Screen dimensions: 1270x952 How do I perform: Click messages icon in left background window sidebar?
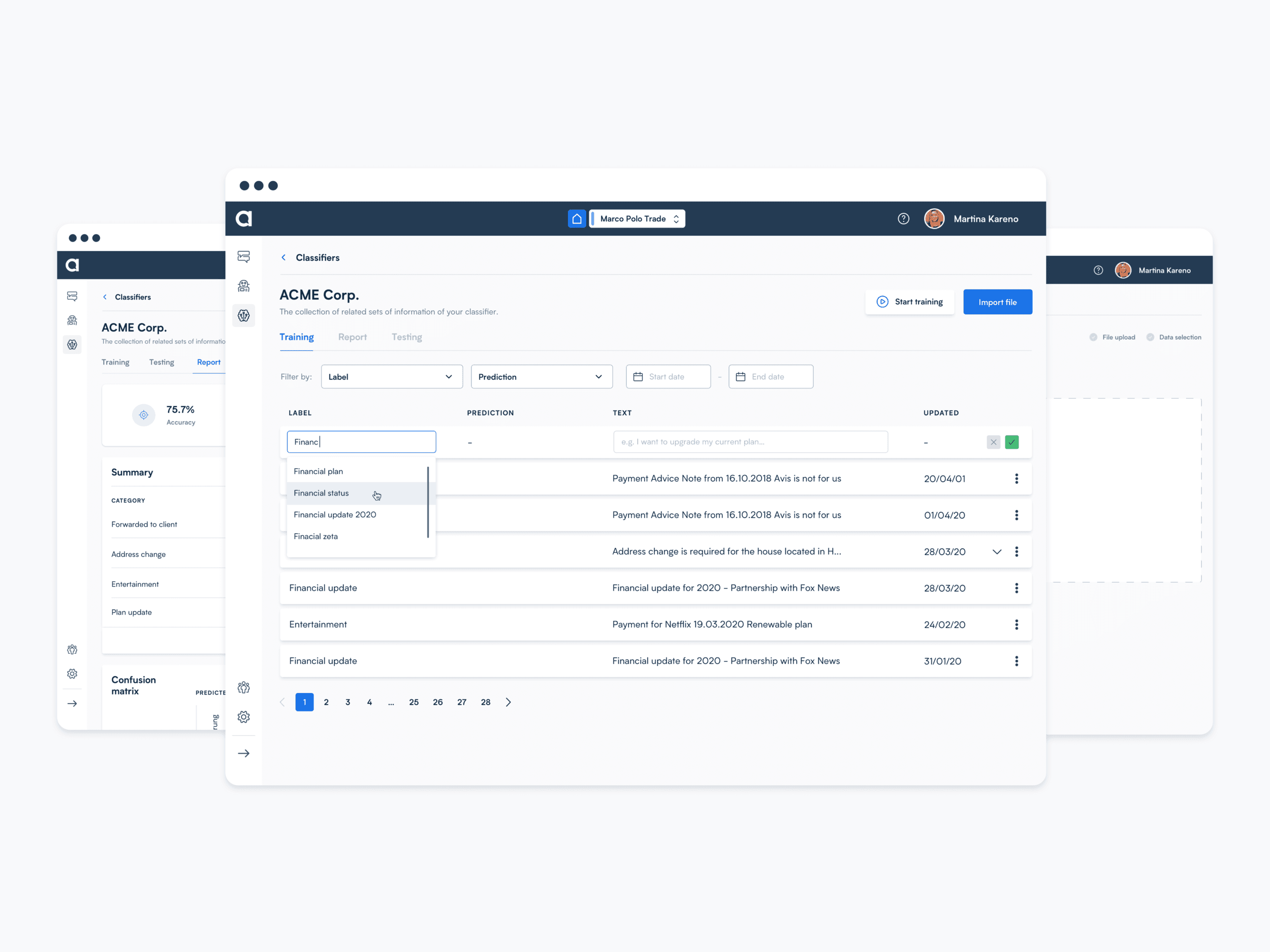pos(72,297)
